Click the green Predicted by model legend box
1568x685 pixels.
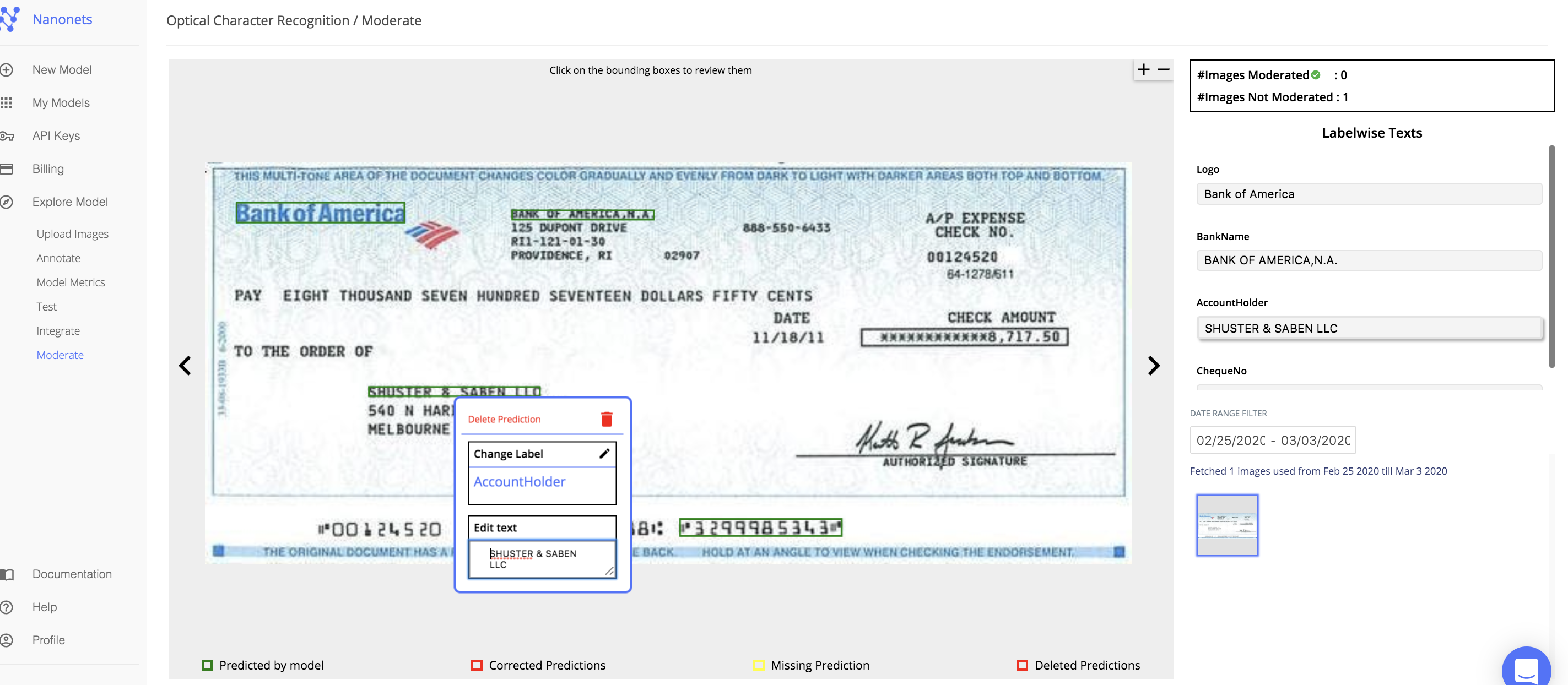pos(207,665)
